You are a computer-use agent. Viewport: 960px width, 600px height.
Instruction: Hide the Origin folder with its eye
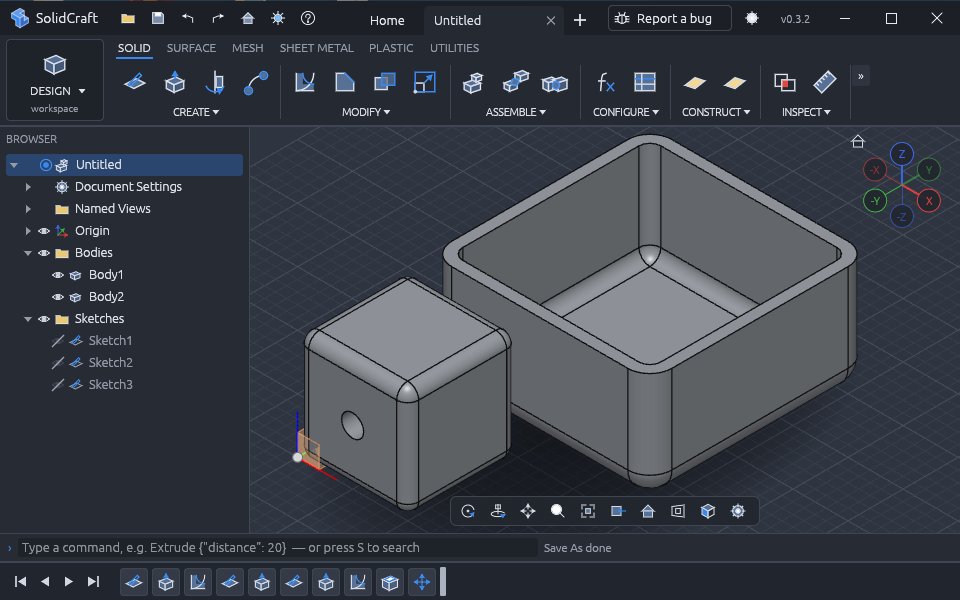click(43, 231)
